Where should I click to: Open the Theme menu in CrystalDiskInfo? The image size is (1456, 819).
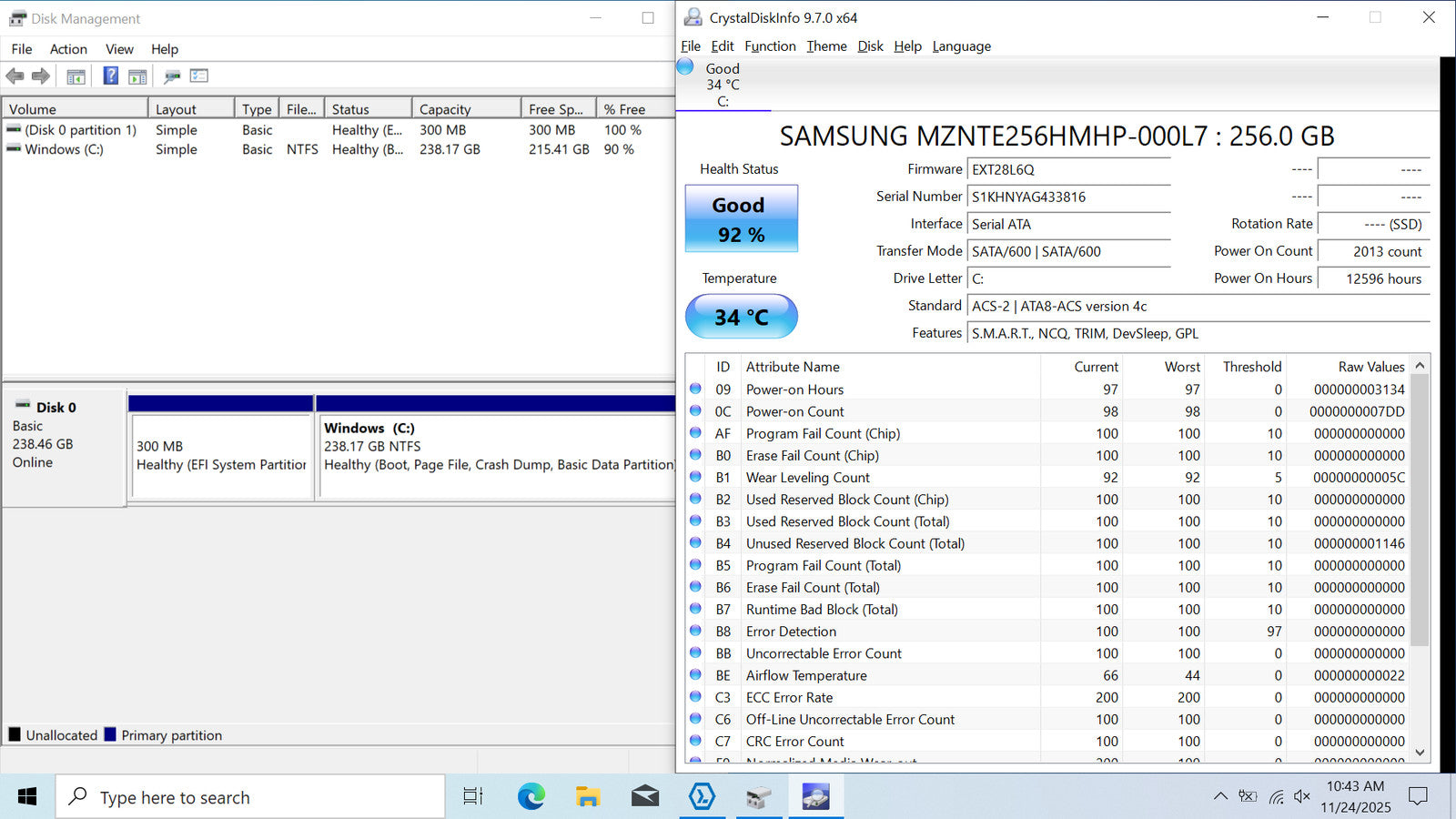825,46
